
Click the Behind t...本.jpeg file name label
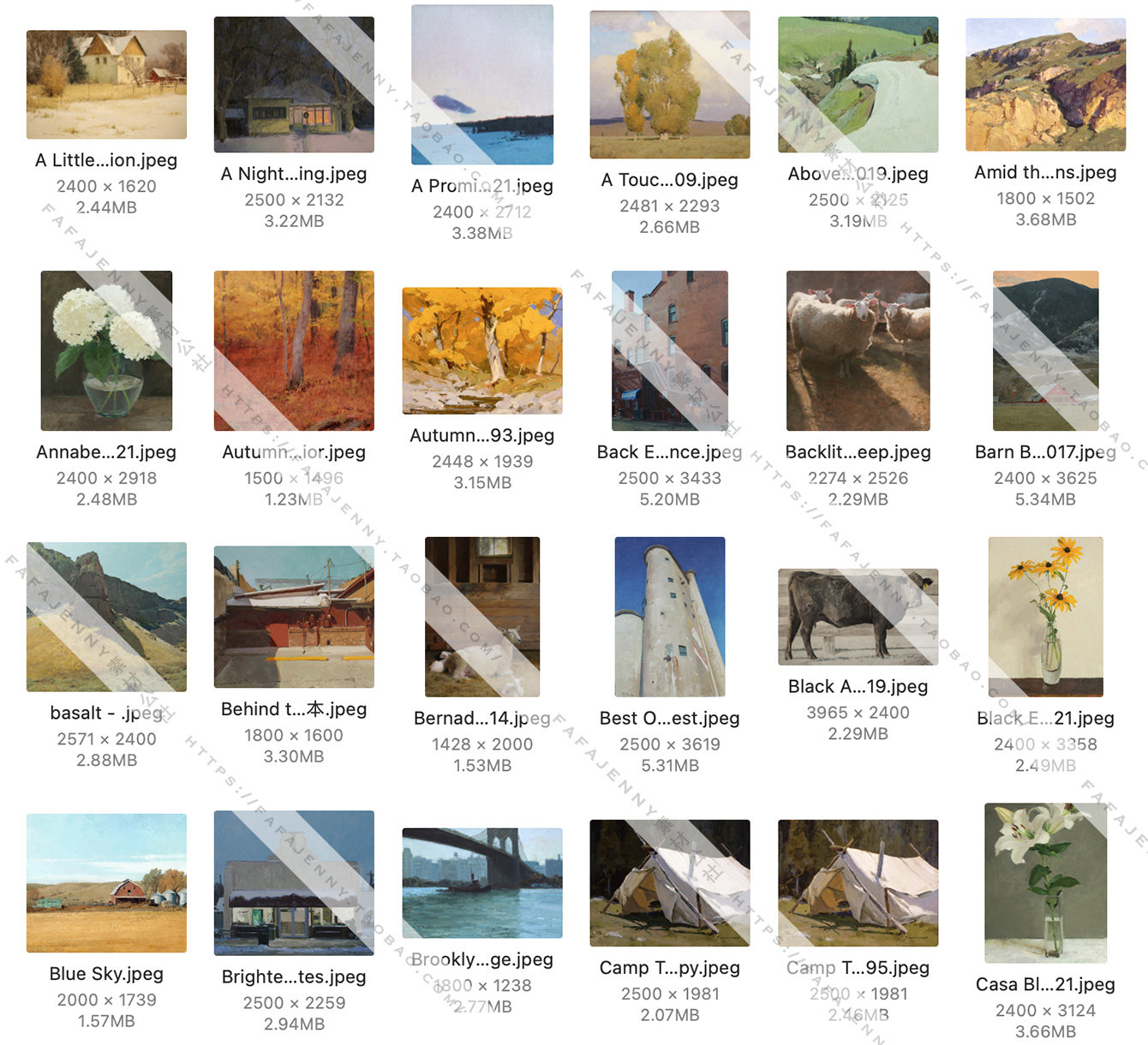[x=294, y=709]
